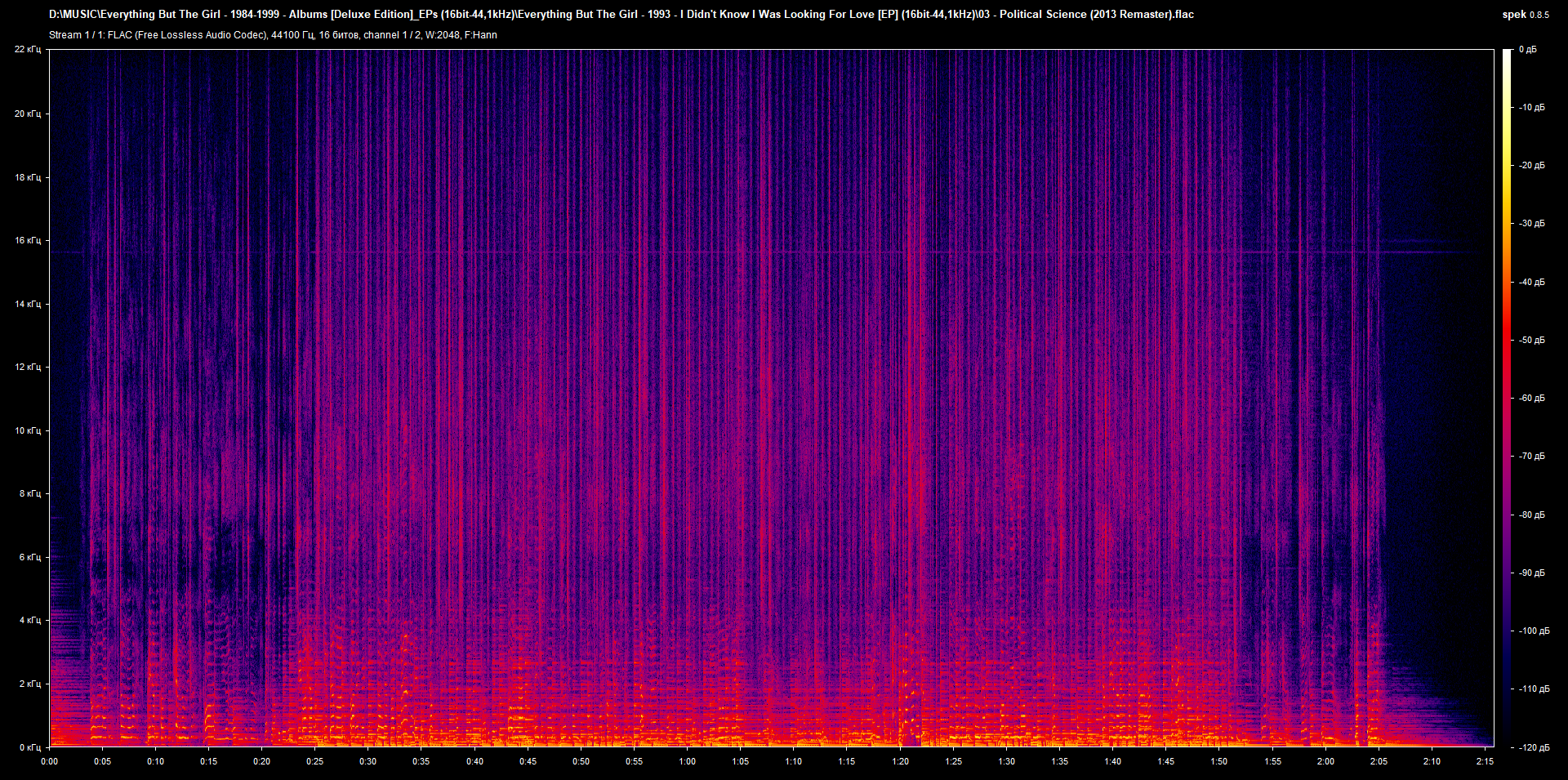The width and height of the screenshot is (1568, 780).
Task: Click the '8 кГц' frequency axis label
Action: (30, 493)
